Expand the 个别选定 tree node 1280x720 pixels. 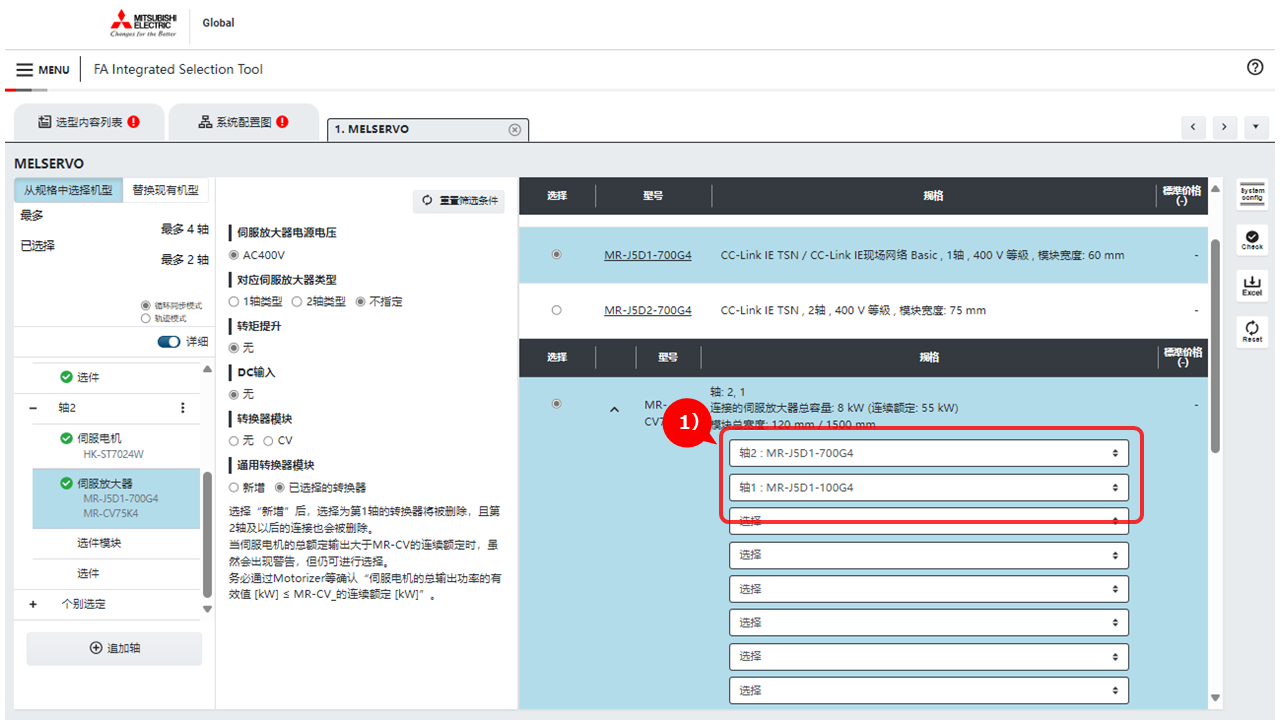coord(33,604)
